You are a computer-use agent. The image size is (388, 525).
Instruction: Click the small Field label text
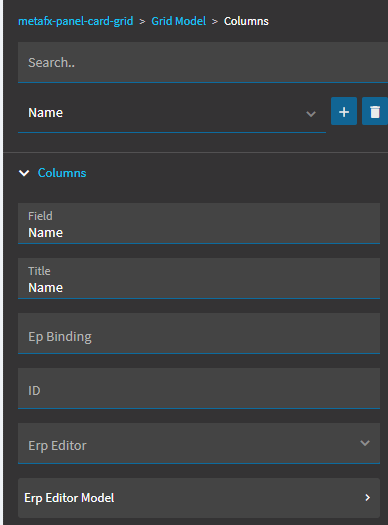point(40,216)
